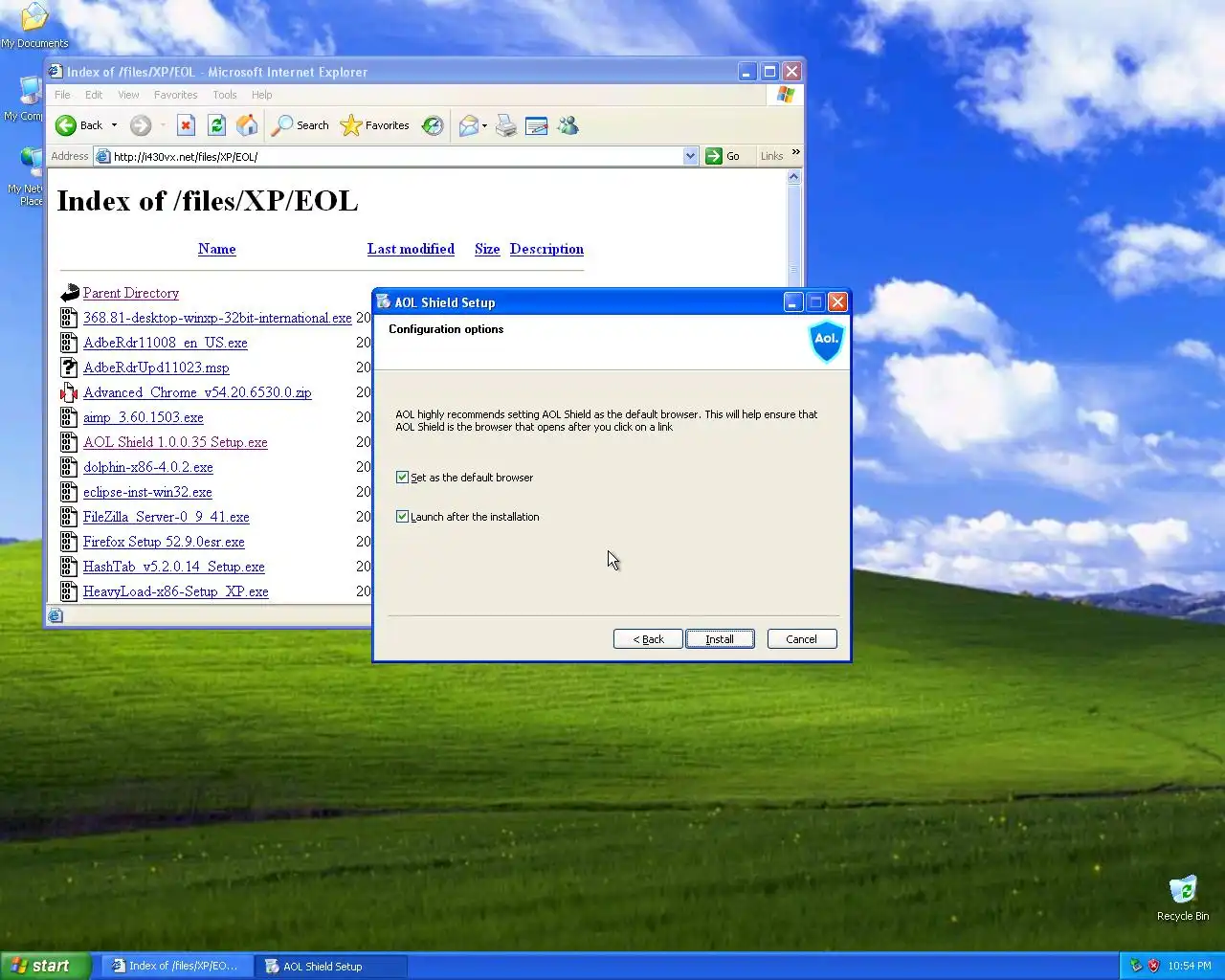Uncheck Launch after the installation
Screen dimensions: 1225x980
click(x=403, y=516)
